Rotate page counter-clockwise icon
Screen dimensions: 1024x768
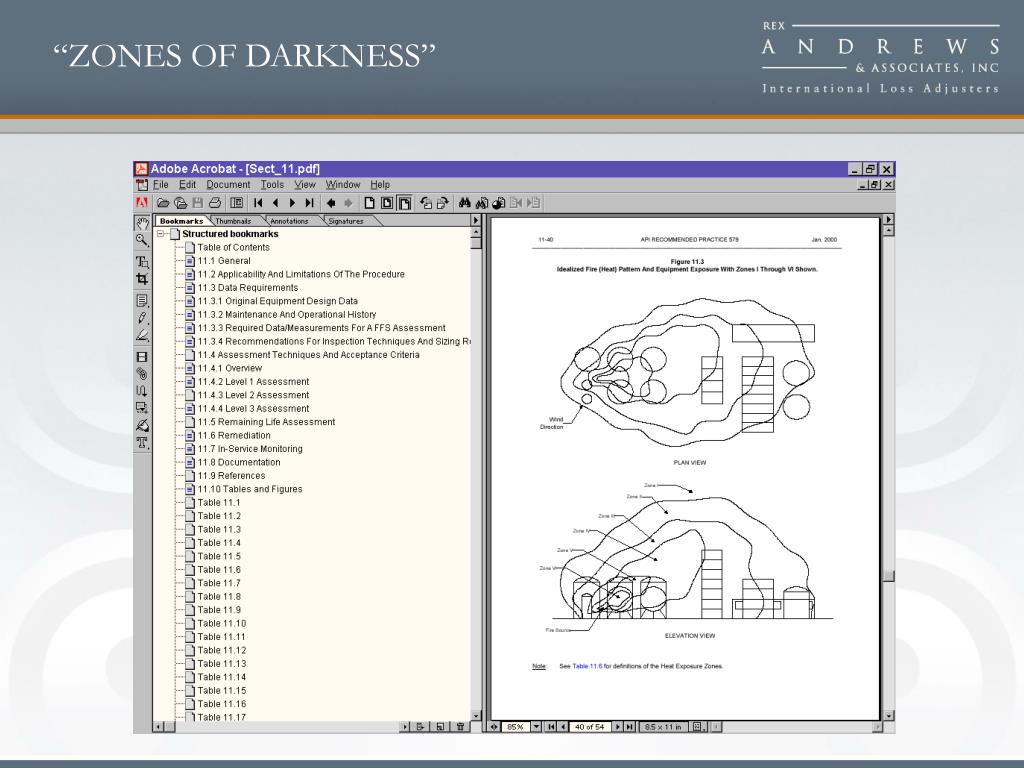tap(426, 203)
